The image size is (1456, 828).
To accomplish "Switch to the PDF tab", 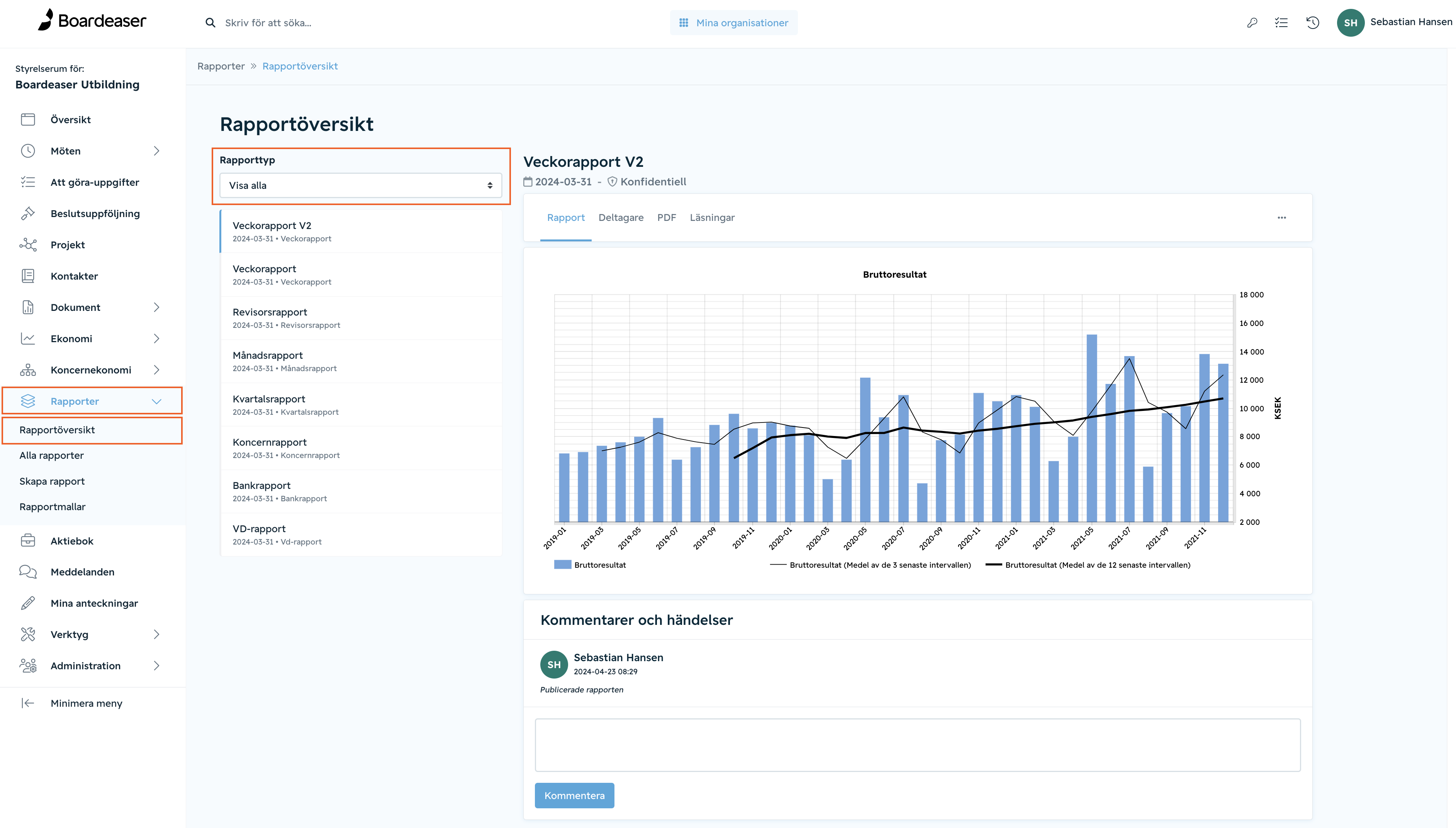I will (666, 218).
